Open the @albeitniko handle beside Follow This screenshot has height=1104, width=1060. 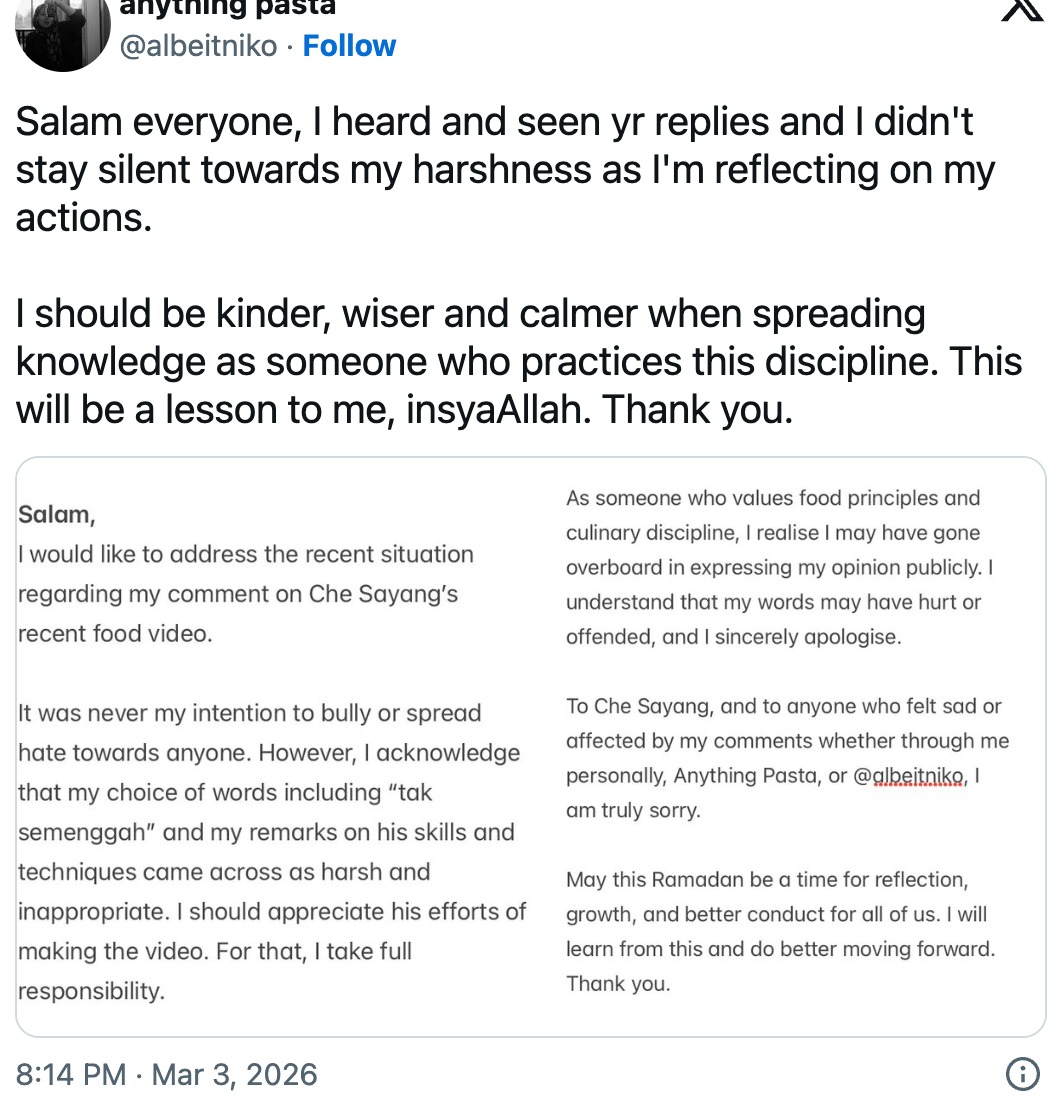[198, 46]
